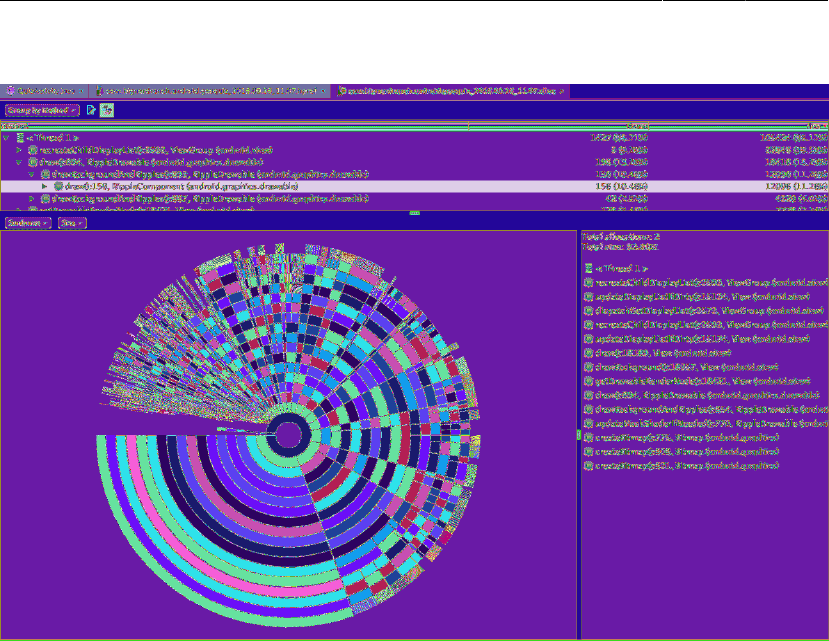Click the method icon beside updateMaskShaderIfNeeded
Image resolution: width=829 pixels, height=641 pixels.
pos(588,424)
